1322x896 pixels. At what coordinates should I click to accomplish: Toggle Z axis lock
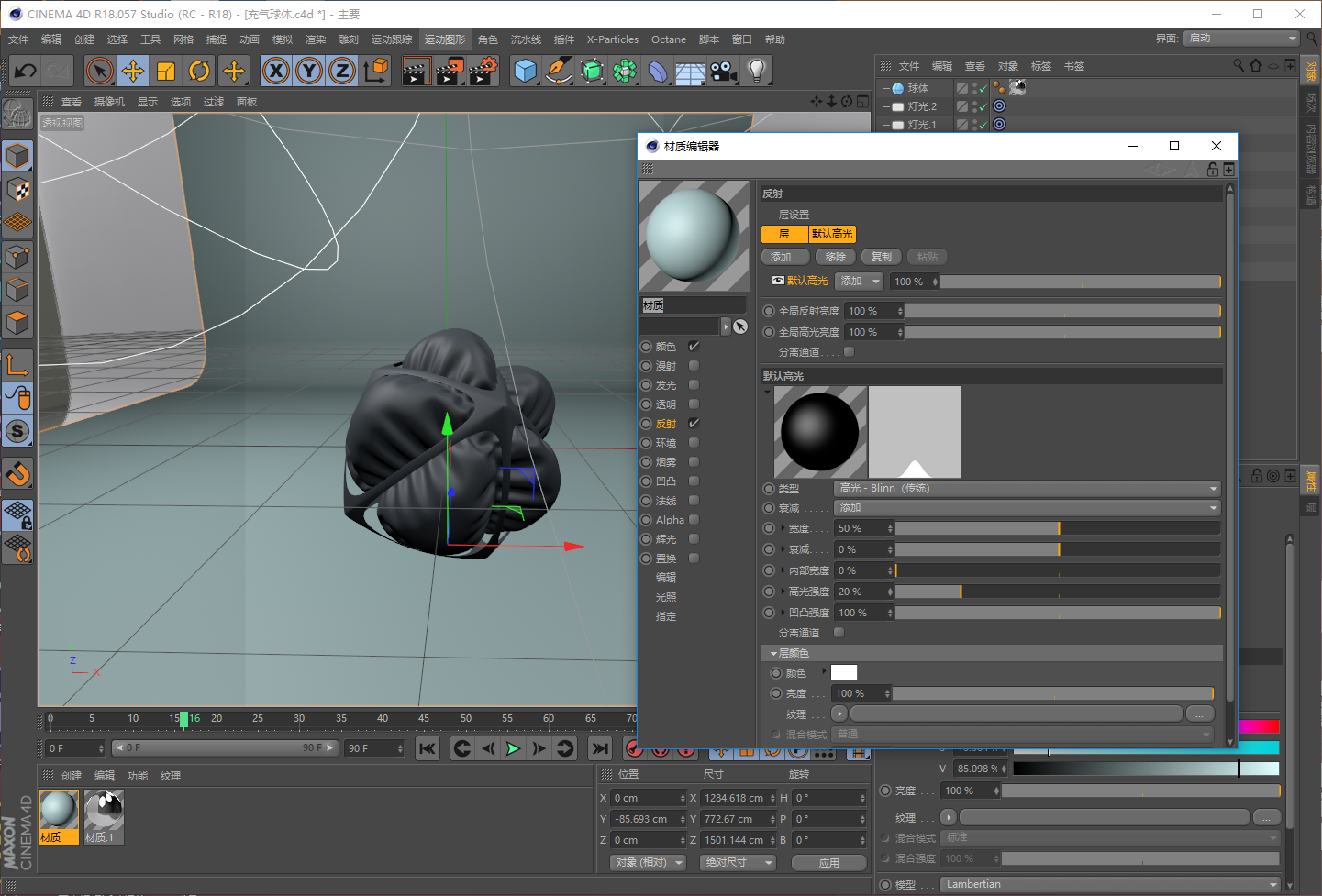tap(342, 71)
